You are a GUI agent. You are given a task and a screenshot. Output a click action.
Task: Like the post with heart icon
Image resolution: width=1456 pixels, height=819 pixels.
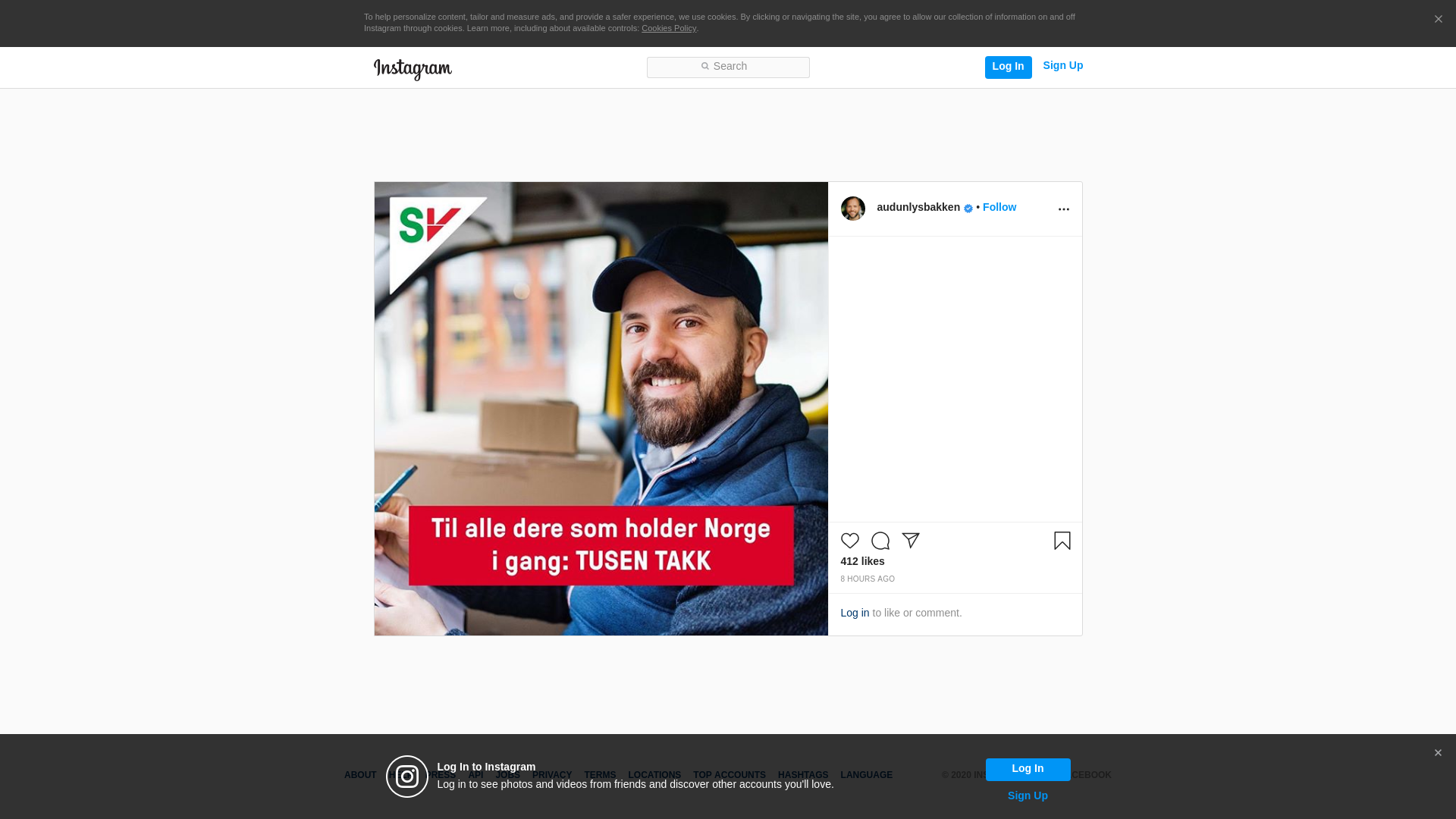[x=849, y=541]
